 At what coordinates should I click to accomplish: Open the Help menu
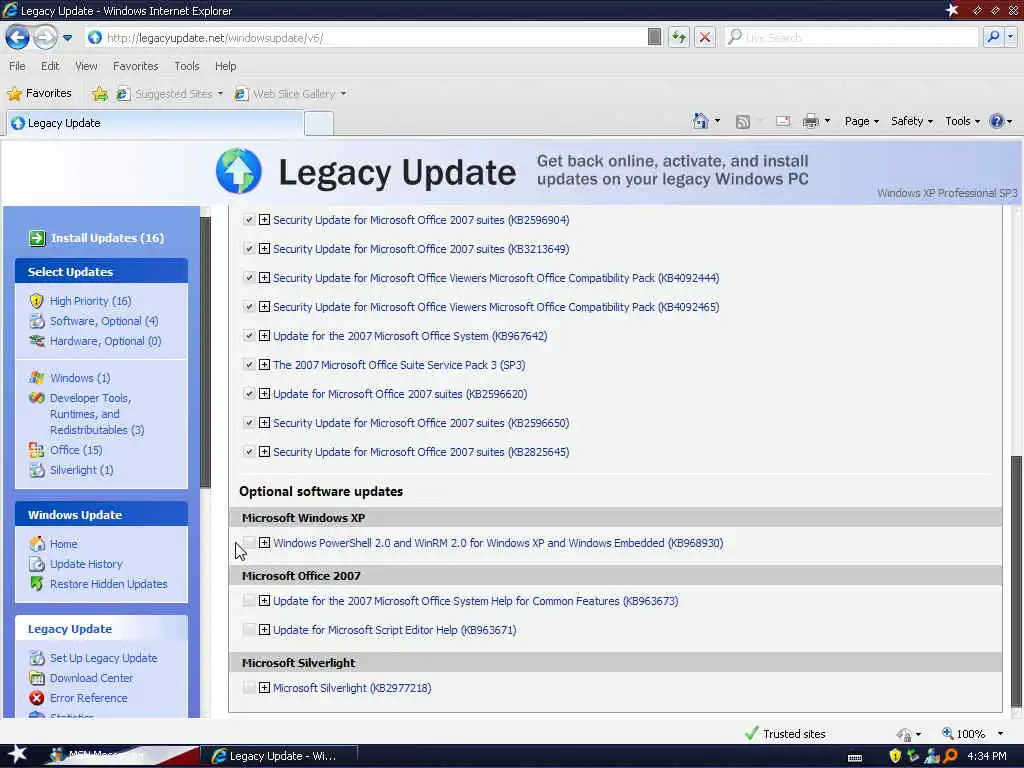pyautogui.click(x=225, y=66)
